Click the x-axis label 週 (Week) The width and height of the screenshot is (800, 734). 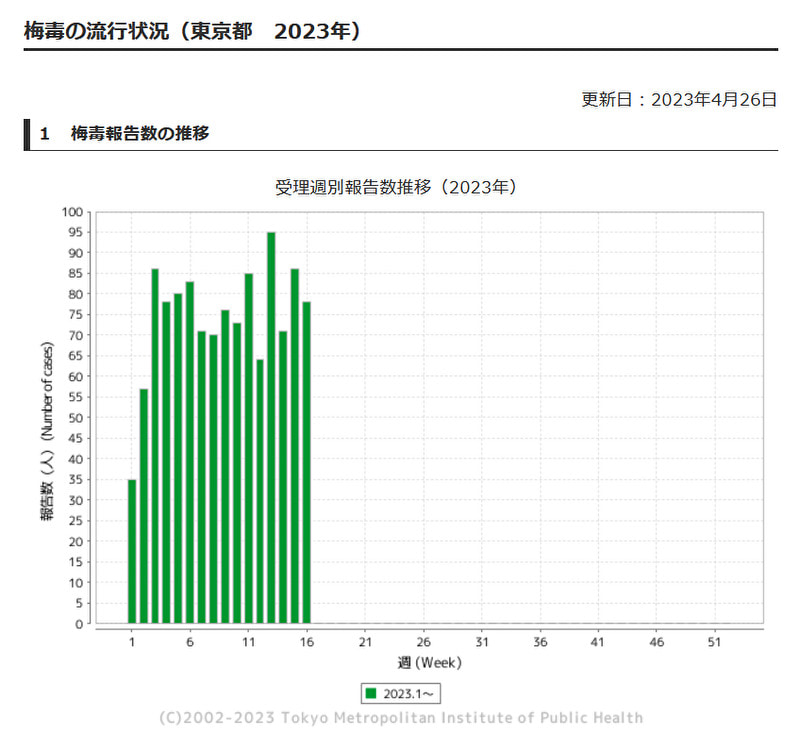point(429,662)
